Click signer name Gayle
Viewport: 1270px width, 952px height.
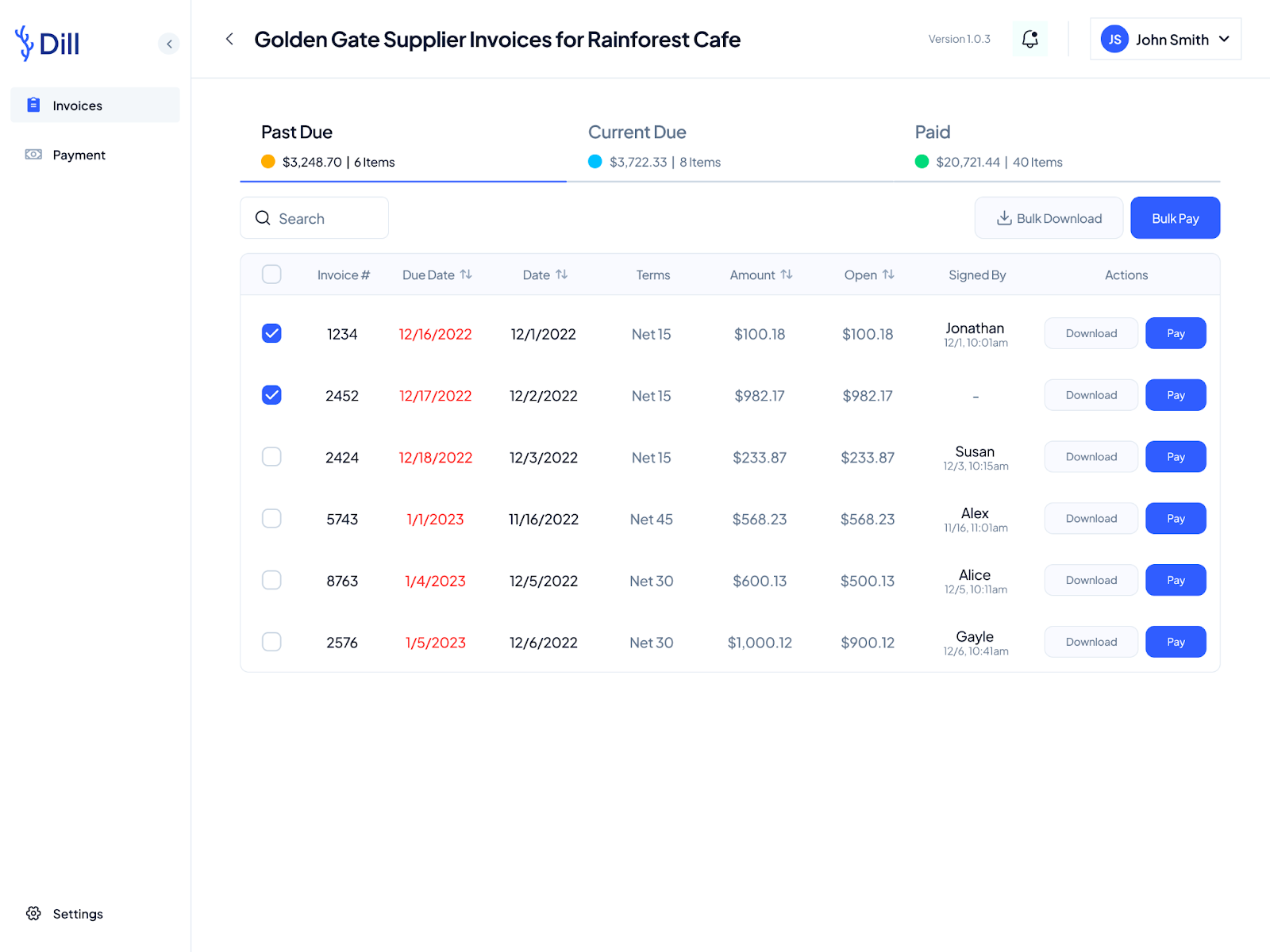(975, 636)
